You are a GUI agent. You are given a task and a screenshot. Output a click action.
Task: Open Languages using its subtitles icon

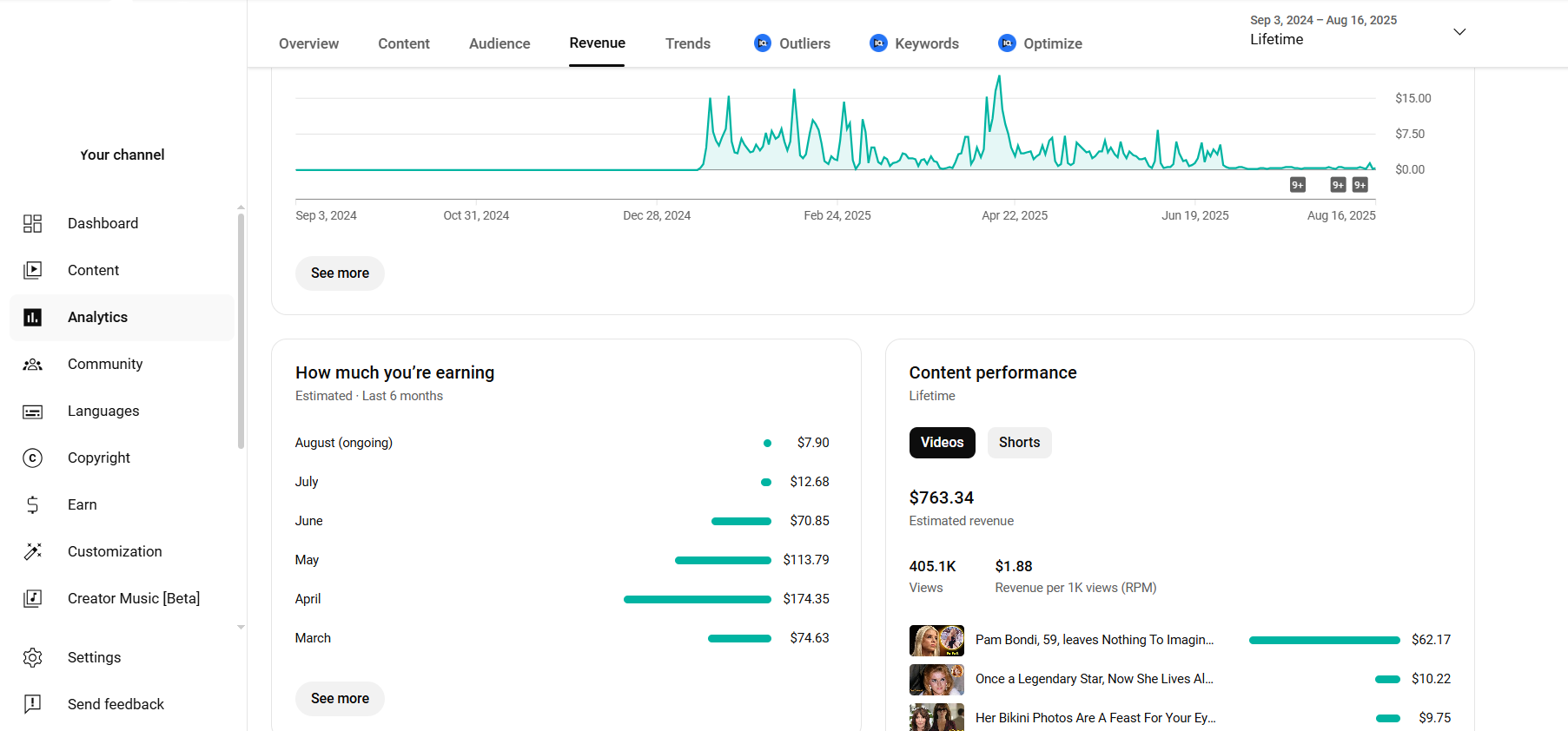[32, 412]
